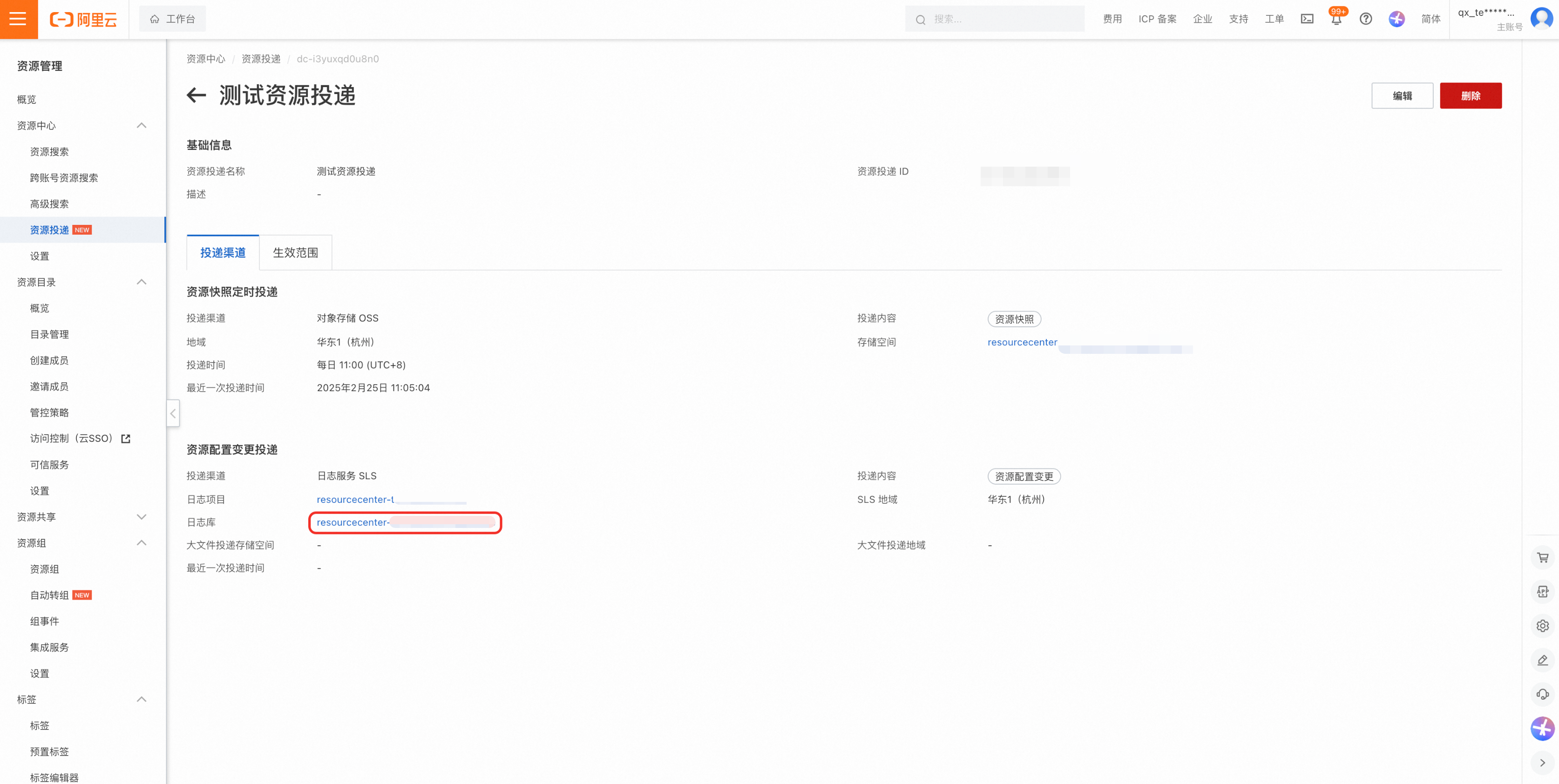Click the back arrow beside 测试资源投递
The image size is (1559, 784).
(x=197, y=95)
